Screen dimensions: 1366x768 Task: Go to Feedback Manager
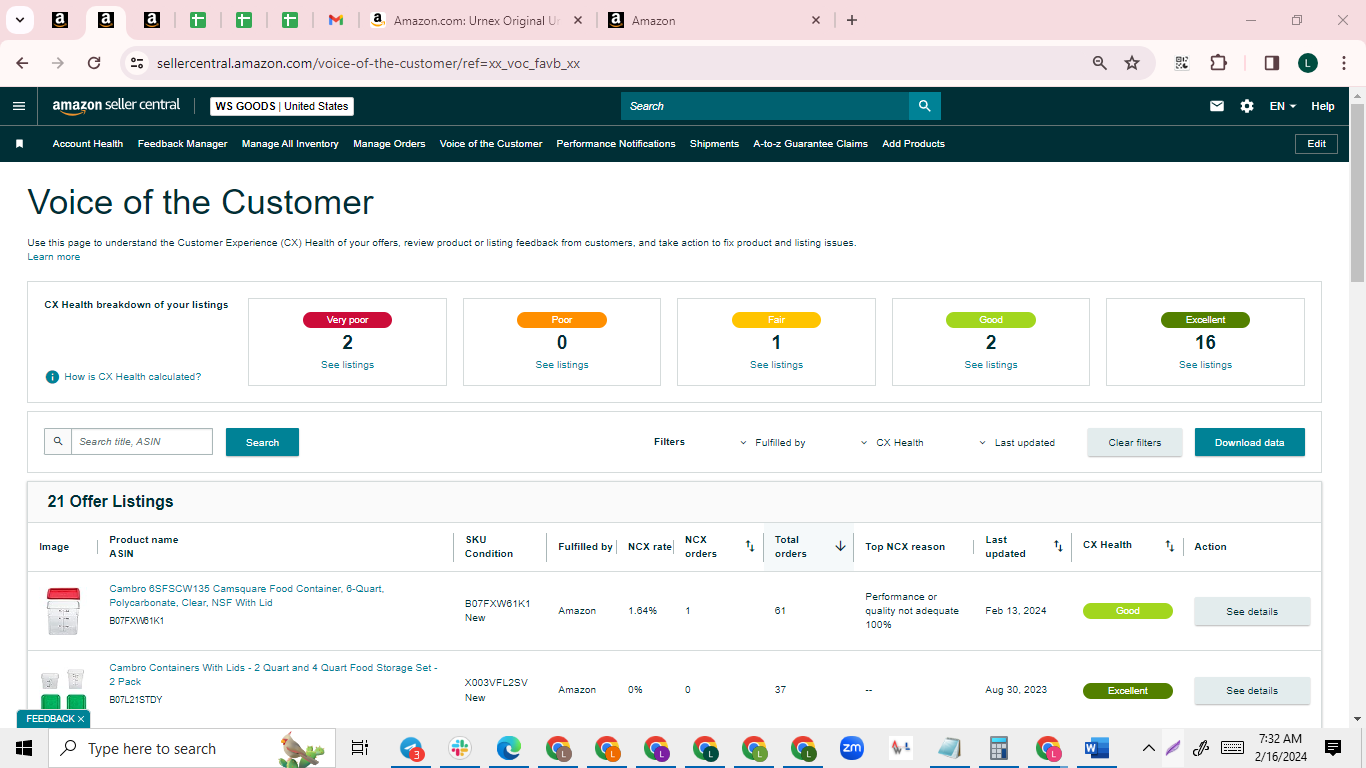click(x=183, y=144)
